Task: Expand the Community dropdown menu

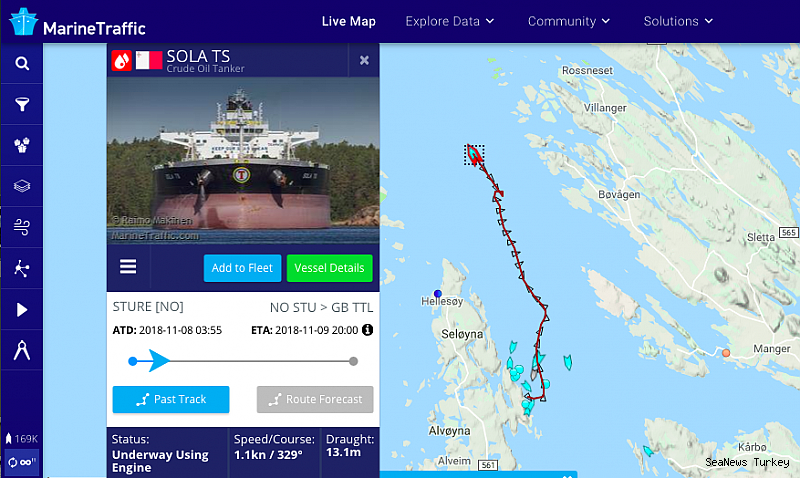Action: tap(568, 21)
